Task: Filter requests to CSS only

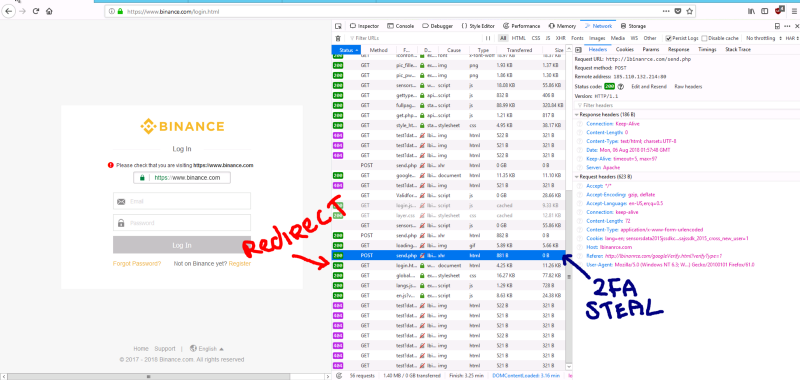Action: point(536,38)
